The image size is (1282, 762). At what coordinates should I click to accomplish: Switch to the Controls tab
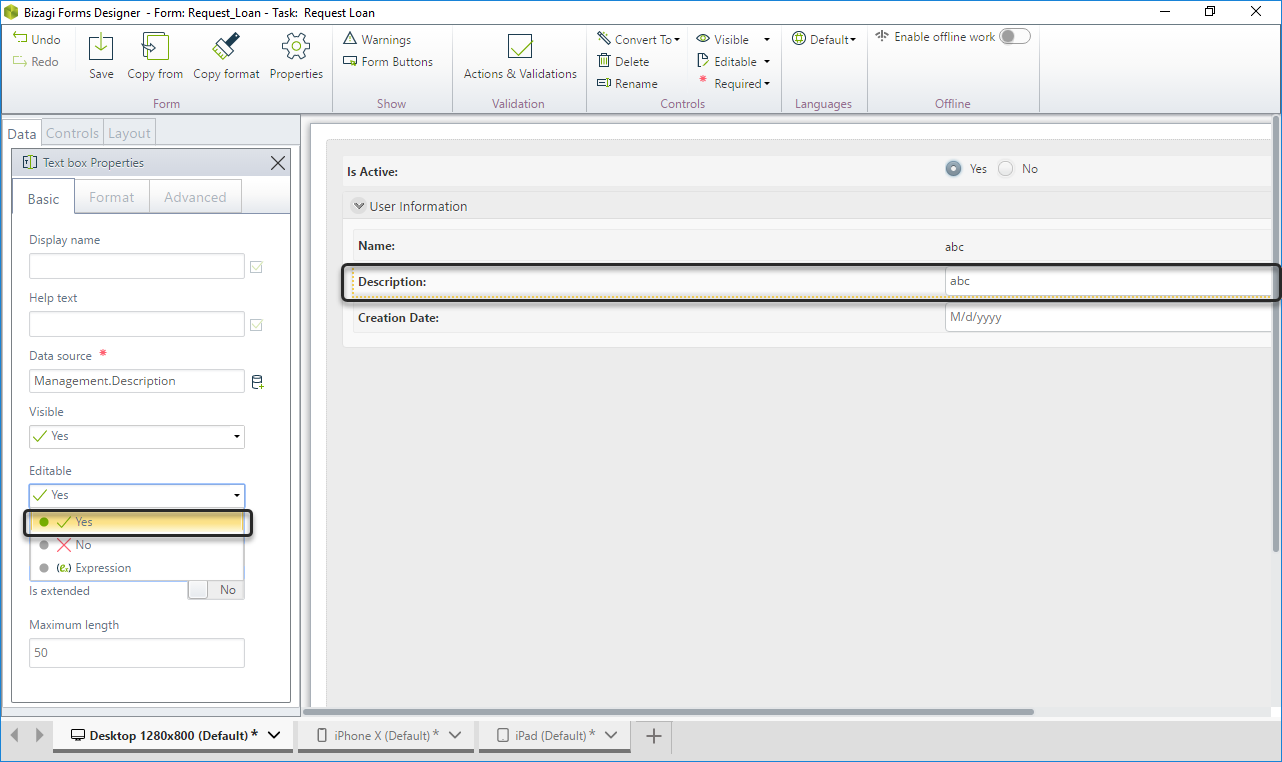pyautogui.click(x=72, y=133)
